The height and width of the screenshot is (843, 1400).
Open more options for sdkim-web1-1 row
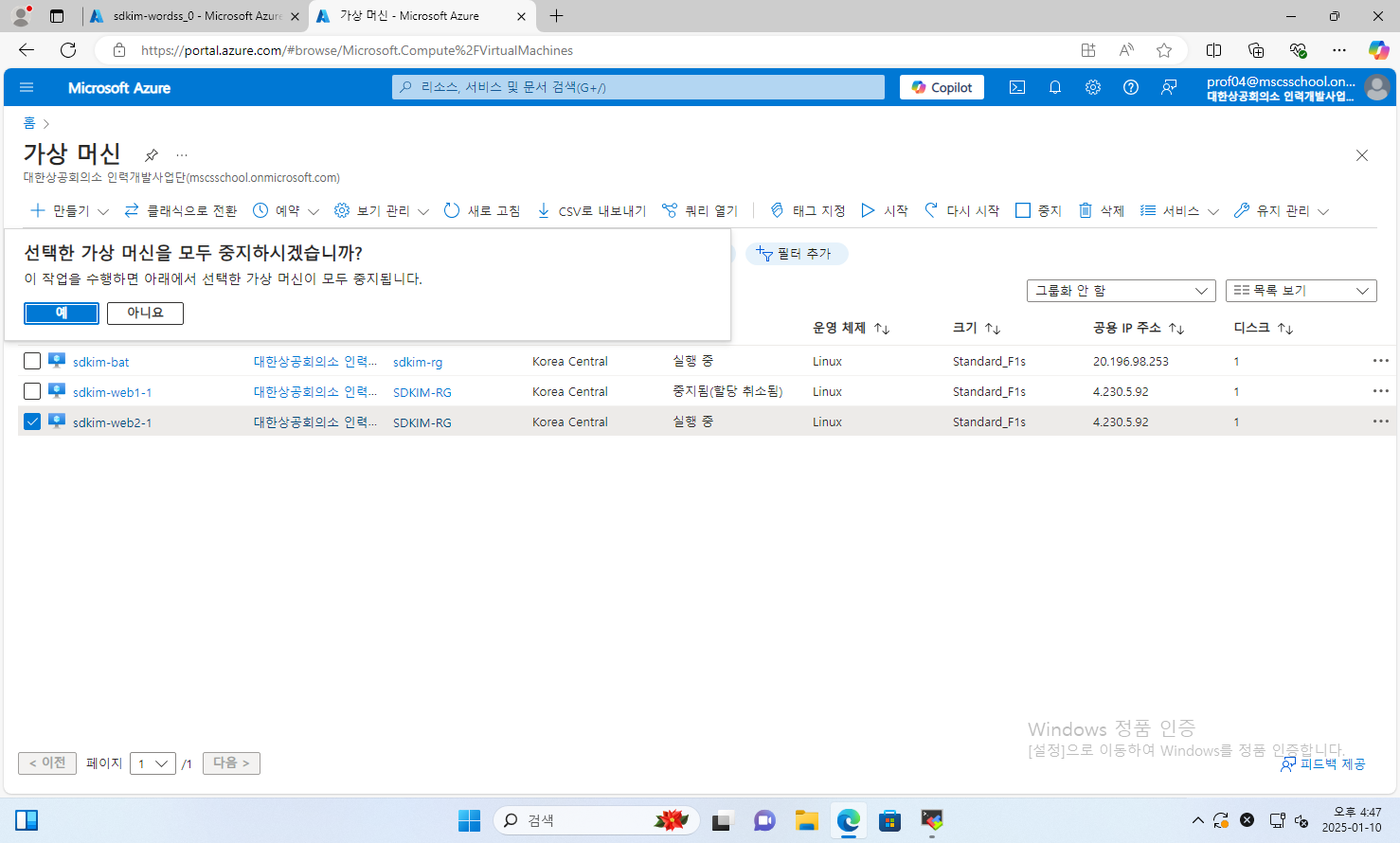(x=1380, y=391)
